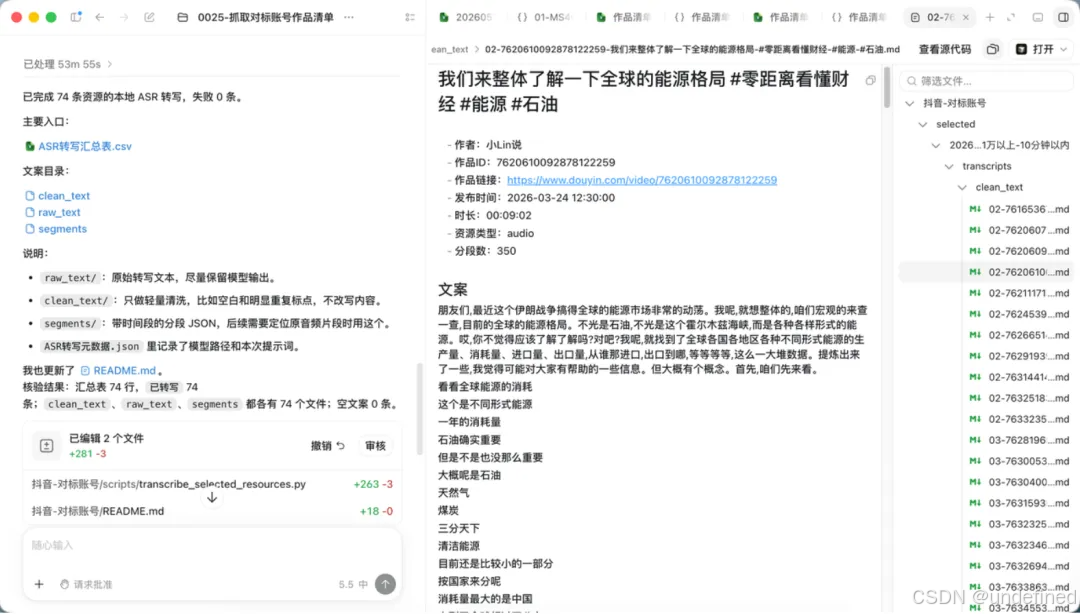
Task: Open the README.md link in chat
Action: click(124, 371)
